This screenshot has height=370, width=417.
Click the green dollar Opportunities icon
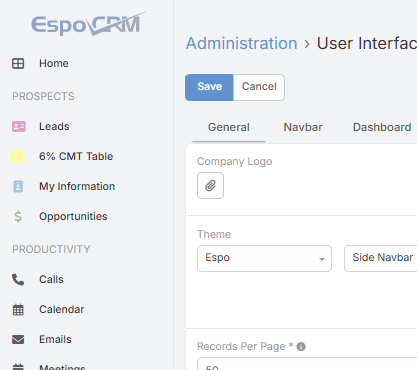point(18,216)
